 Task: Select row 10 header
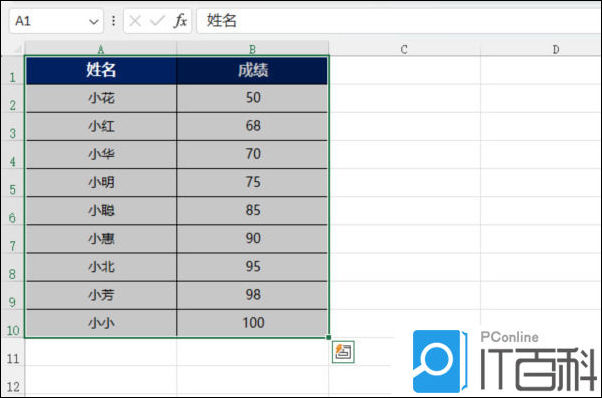[13, 324]
